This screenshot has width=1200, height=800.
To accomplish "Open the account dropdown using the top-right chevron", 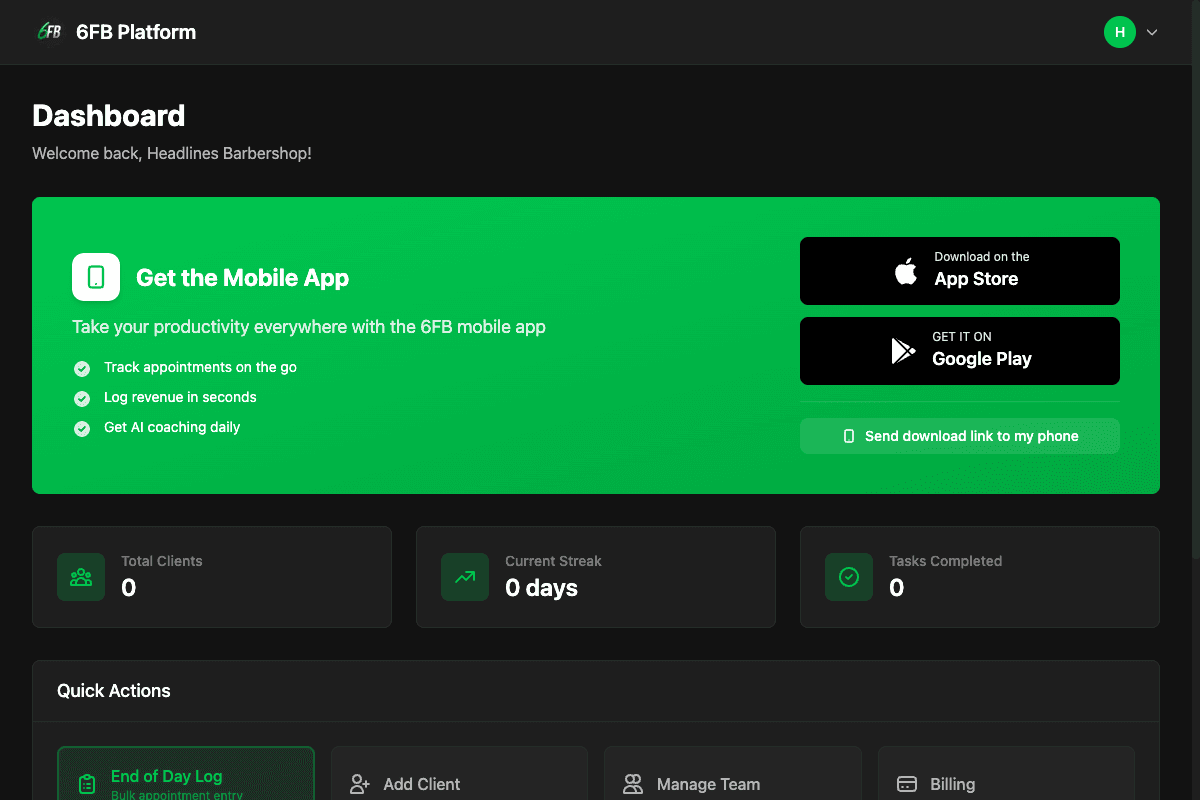I will pos(1152,31).
